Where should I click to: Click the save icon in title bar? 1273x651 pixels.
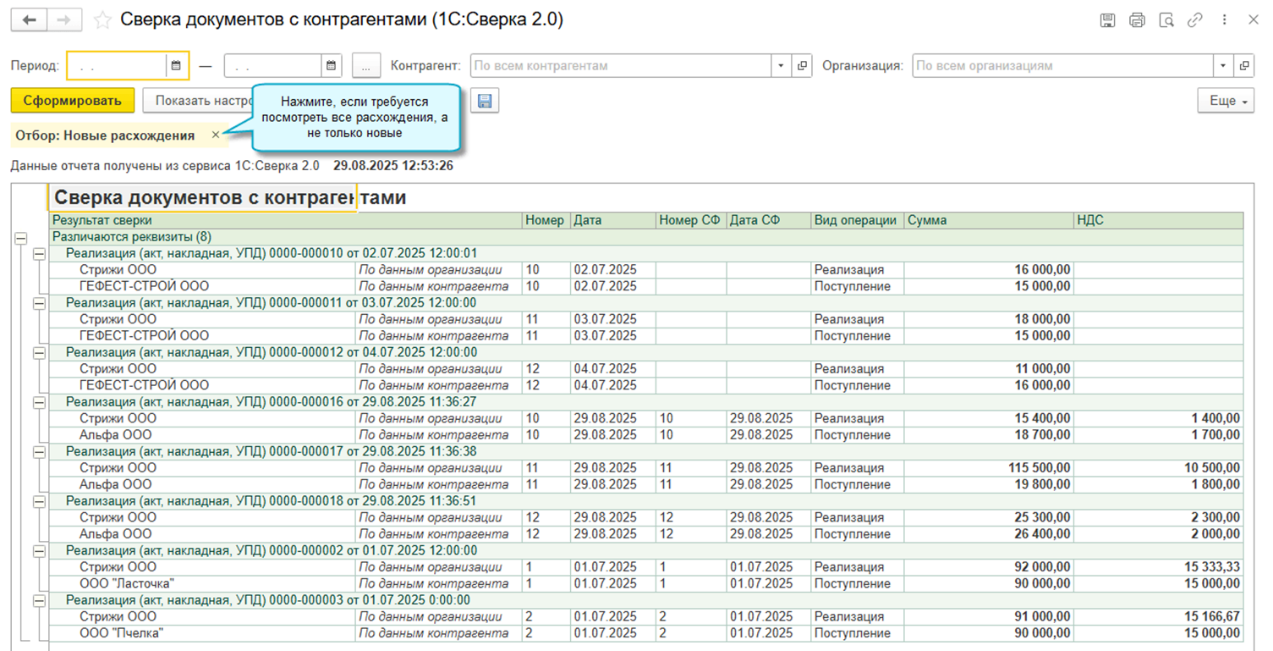1107,20
